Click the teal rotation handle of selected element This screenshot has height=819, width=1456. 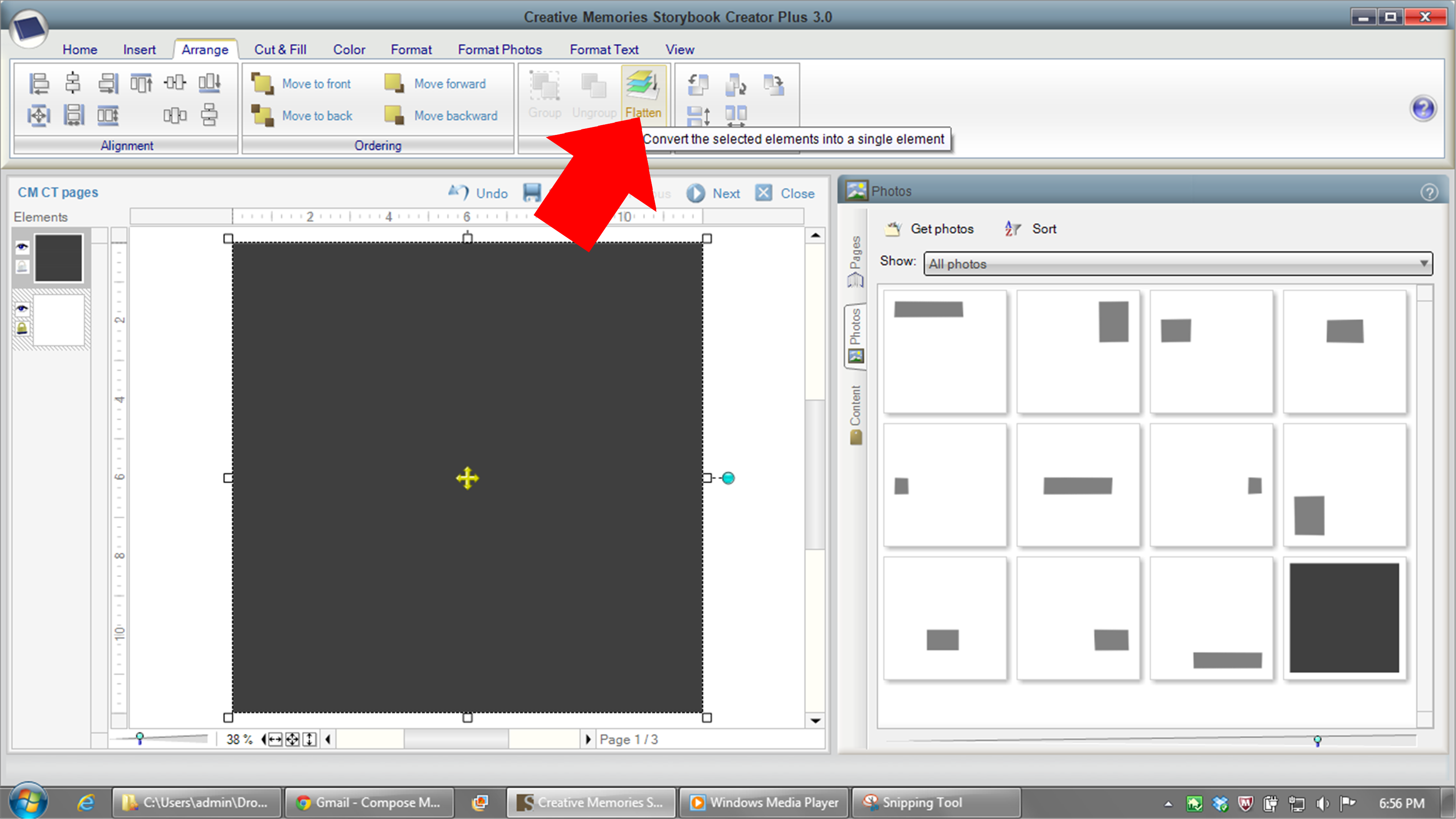pyautogui.click(x=728, y=478)
